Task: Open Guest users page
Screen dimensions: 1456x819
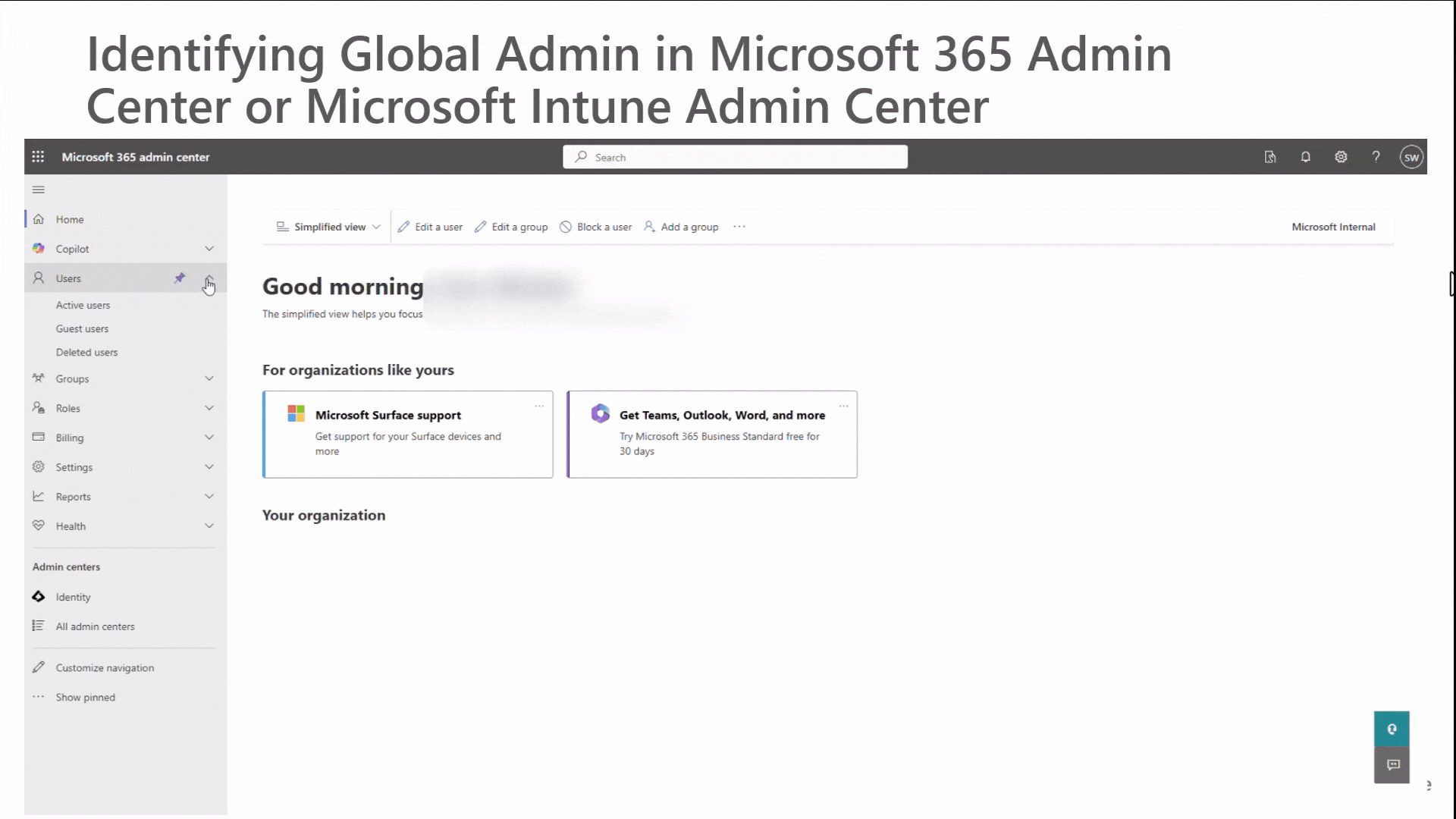Action: click(82, 328)
